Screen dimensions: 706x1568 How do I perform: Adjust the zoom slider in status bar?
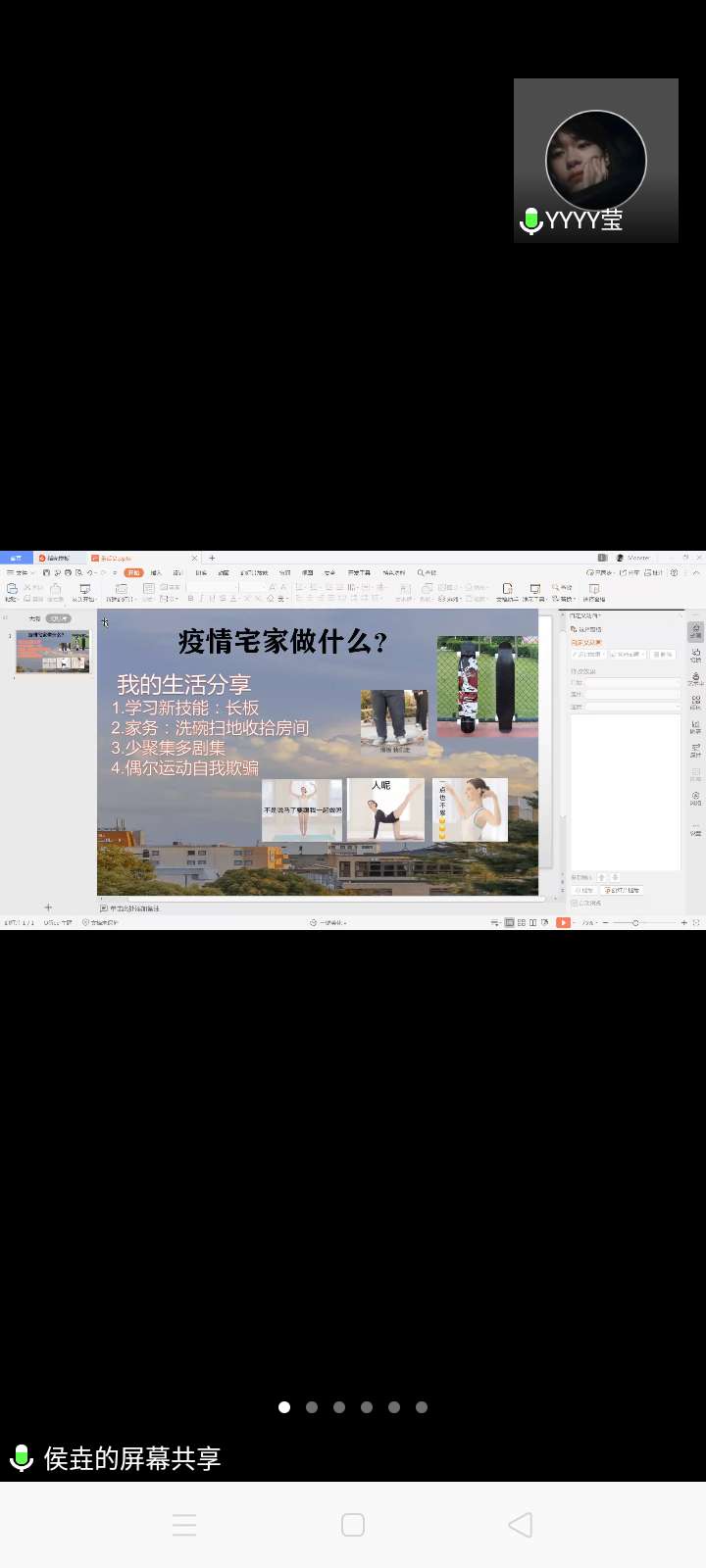(x=635, y=922)
